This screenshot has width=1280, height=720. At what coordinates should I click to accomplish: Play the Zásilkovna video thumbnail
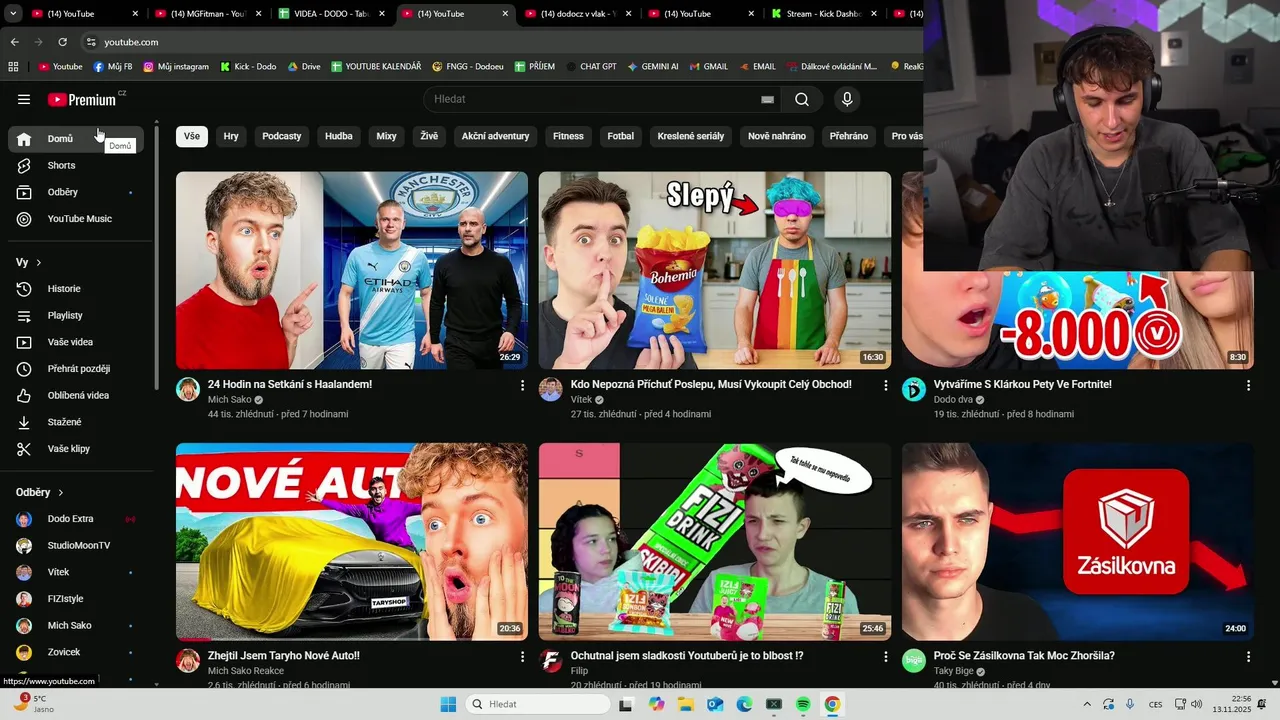(x=1078, y=542)
